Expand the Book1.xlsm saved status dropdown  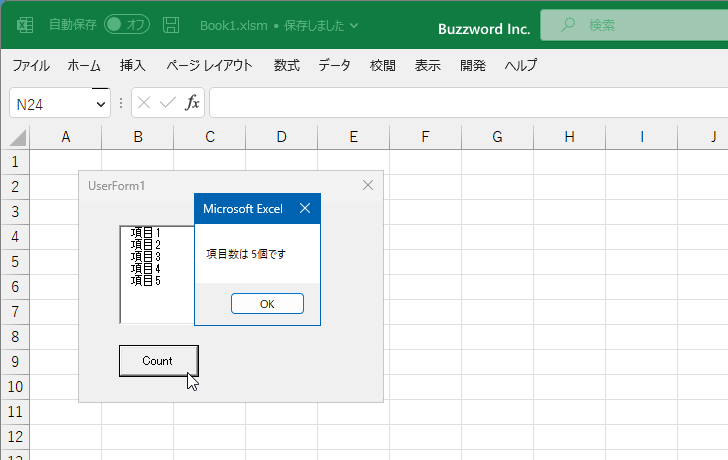coord(354,25)
